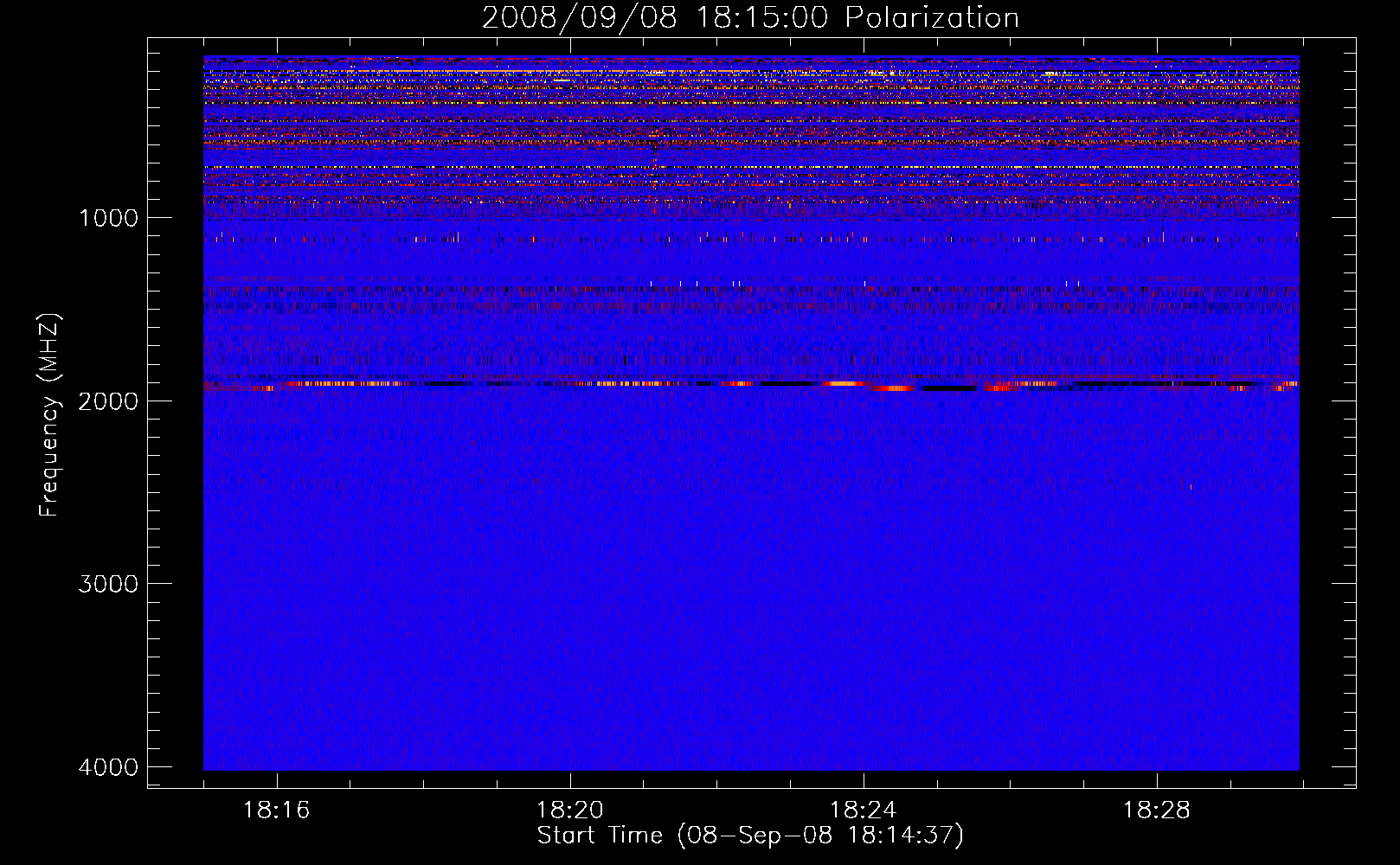Viewport: 1400px width, 865px height.
Task: Click the 18:24 time tick label
Action: point(864,811)
